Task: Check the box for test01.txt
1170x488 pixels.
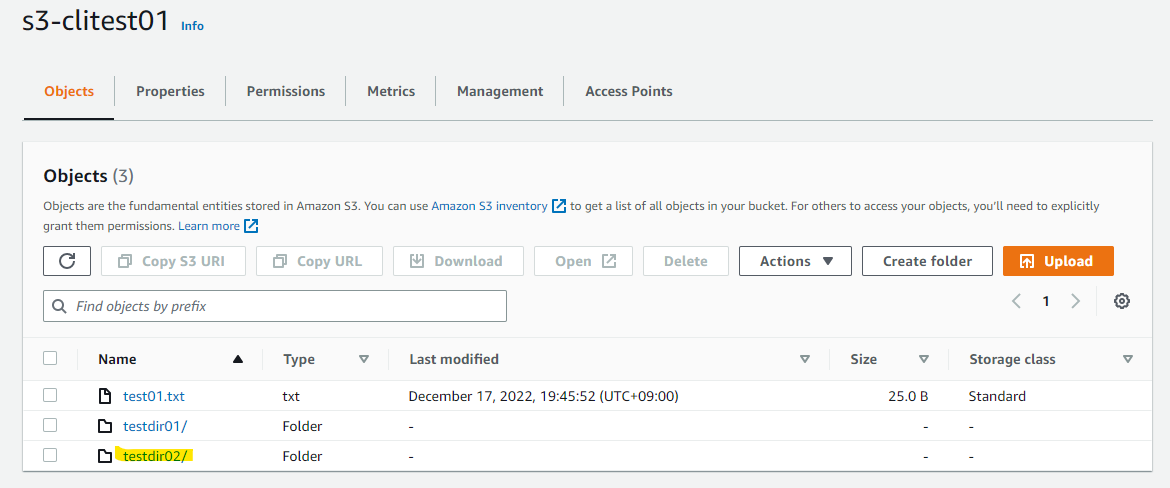Action: (x=50, y=395)
